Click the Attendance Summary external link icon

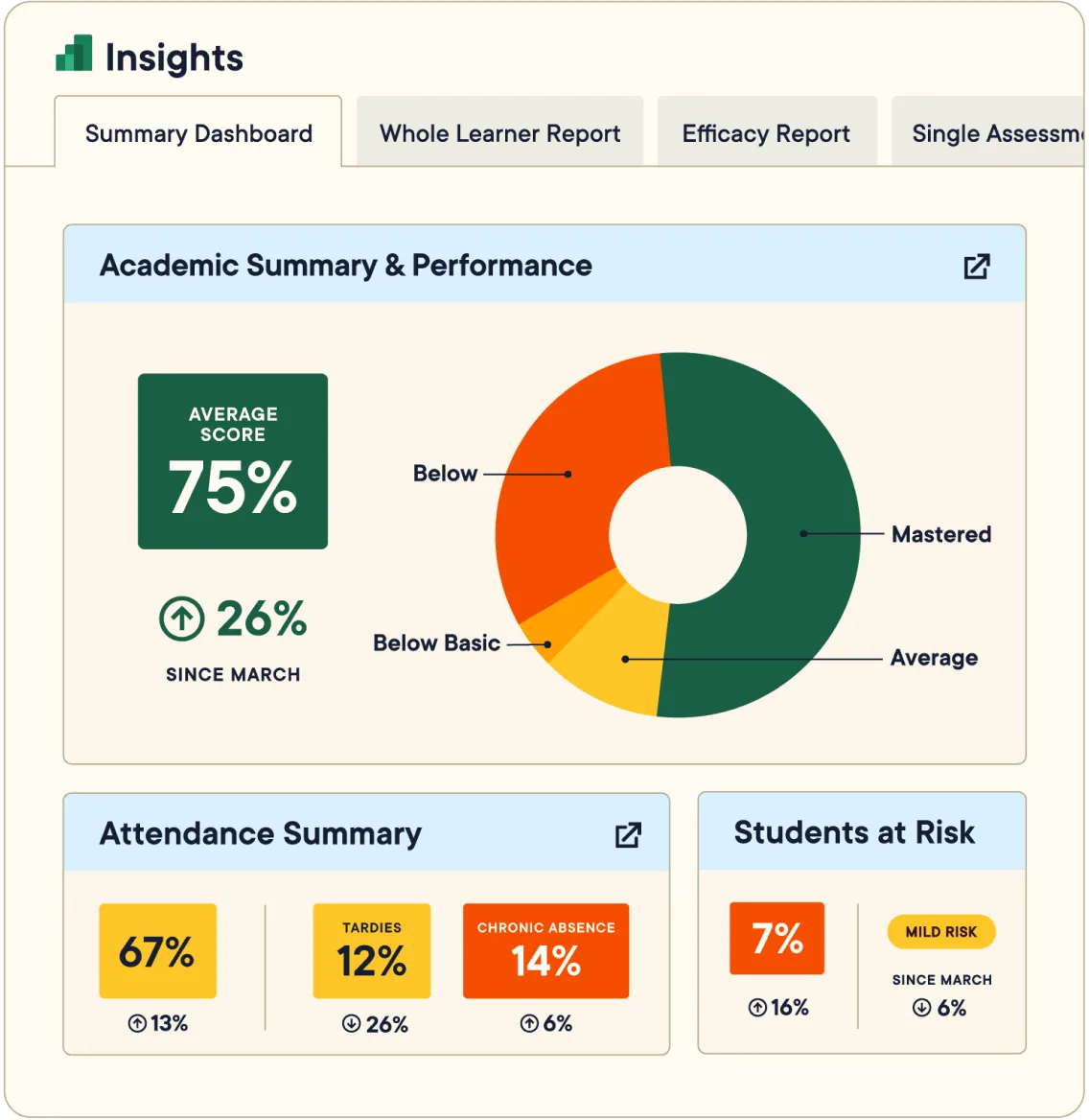tap(627, 835)
